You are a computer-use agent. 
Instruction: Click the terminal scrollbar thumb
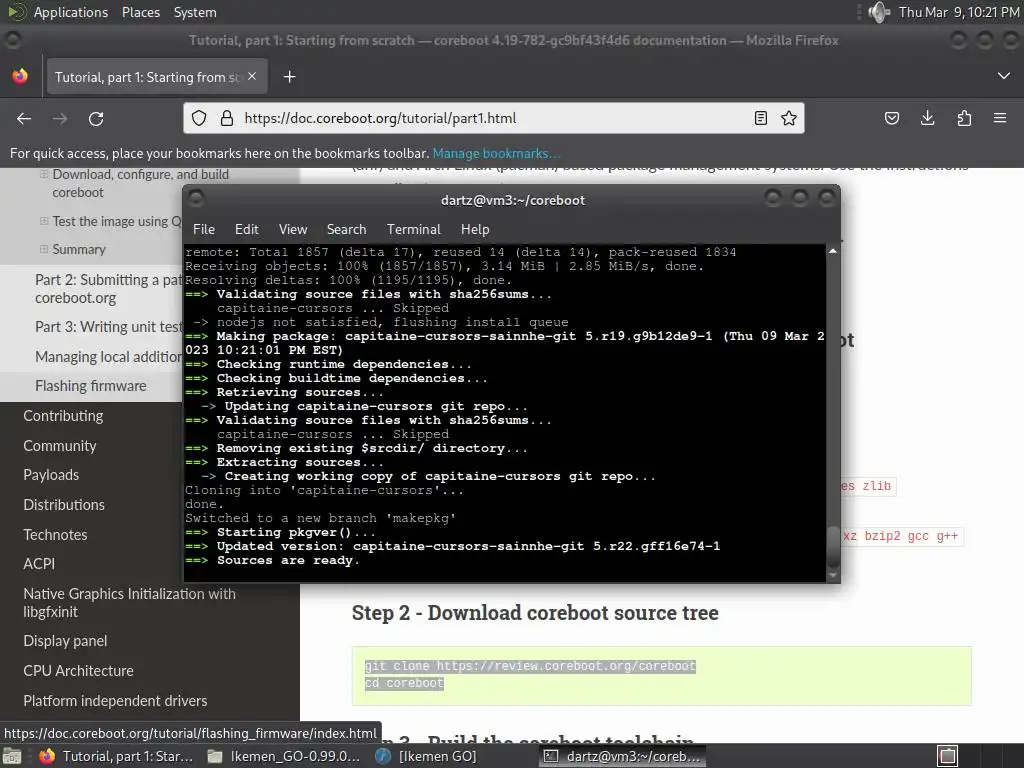pos(833,547)
